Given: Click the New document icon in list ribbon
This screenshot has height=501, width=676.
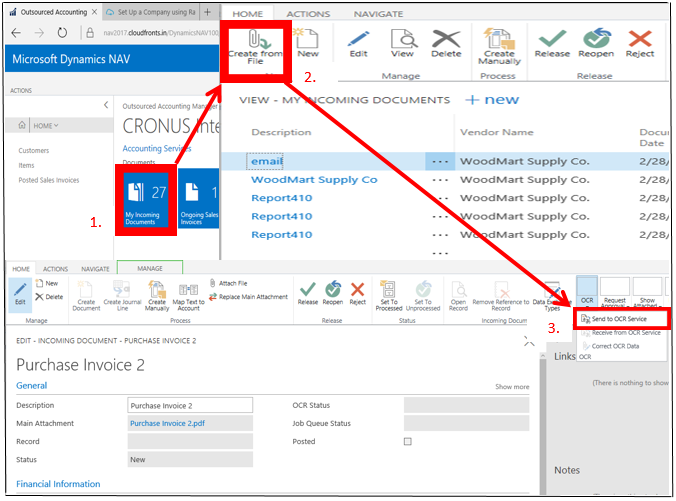Looking at the screenshot, I should pyautogui.click(x=307, y=39).
